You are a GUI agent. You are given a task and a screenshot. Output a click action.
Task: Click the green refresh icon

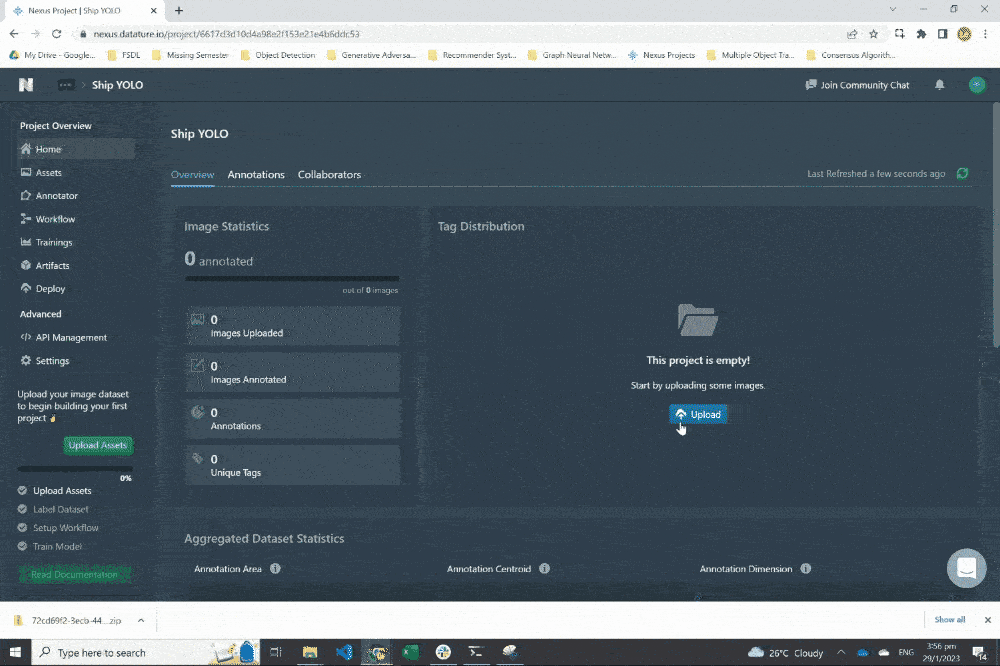(x=962, y=174)
